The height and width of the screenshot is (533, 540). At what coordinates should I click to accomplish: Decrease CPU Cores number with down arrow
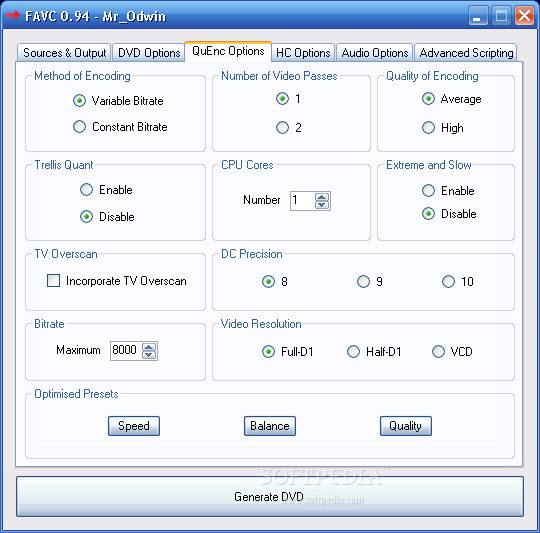(x=322, y=205)
